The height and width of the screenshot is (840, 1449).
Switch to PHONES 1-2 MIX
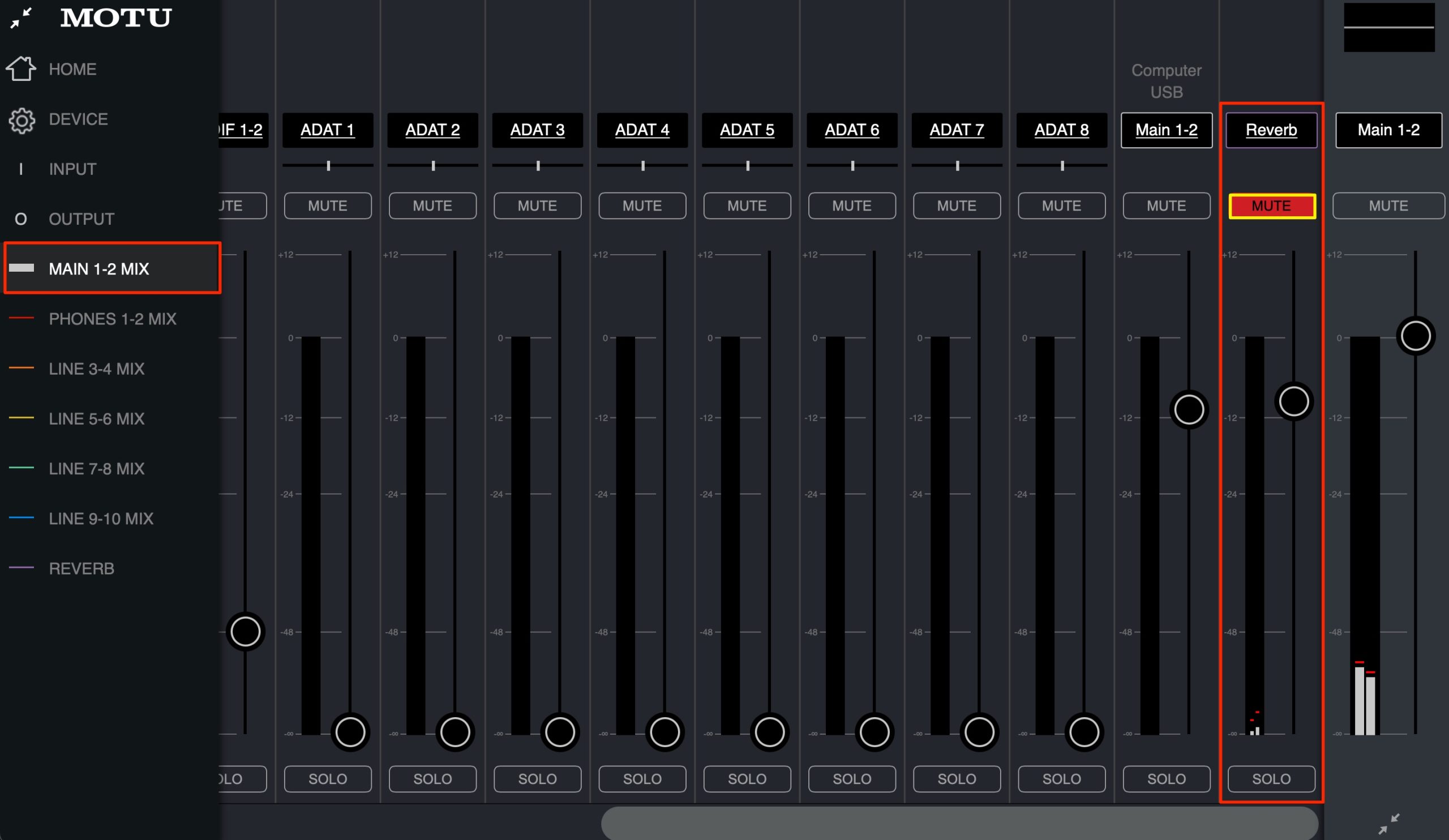(113, 319)
